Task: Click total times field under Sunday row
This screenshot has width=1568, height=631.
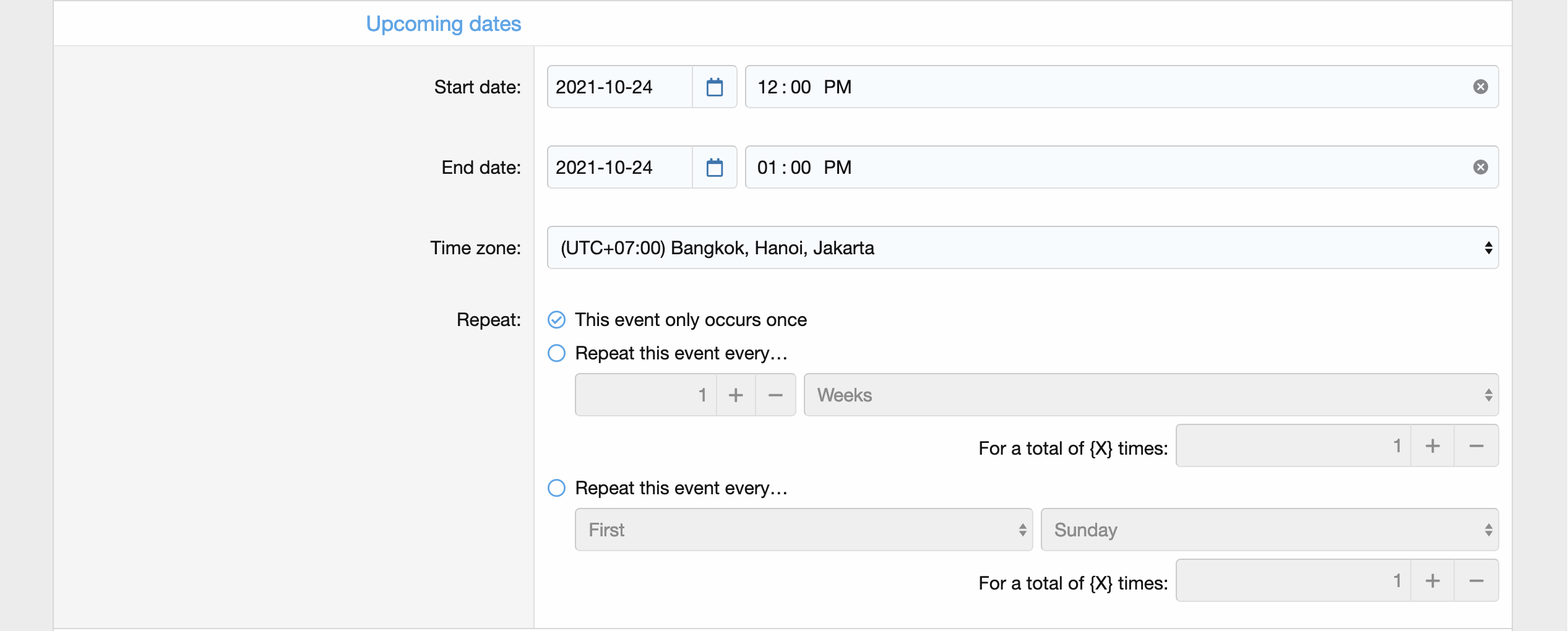Action: 1293,581
